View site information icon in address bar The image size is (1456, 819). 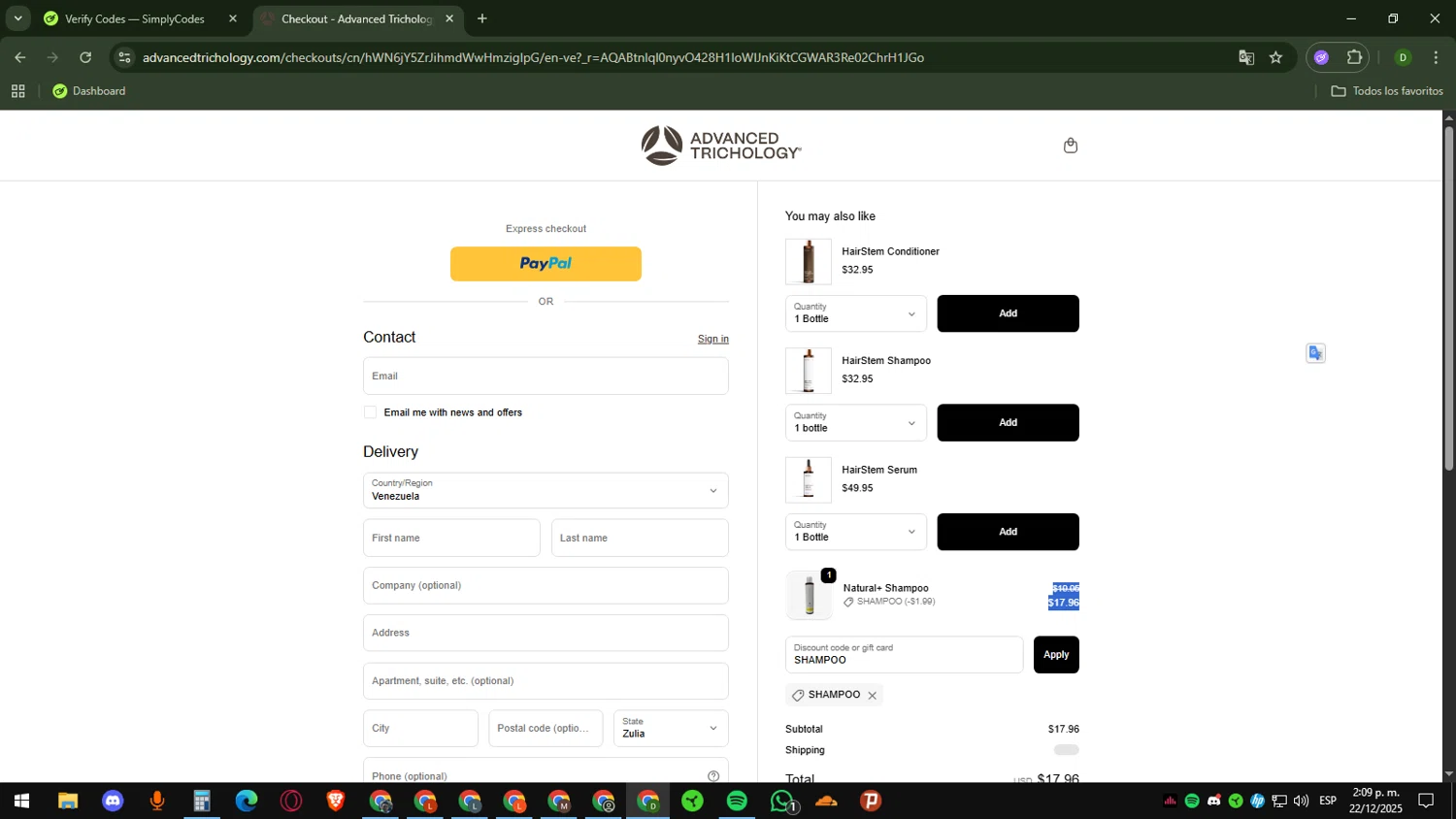(124, 57)
